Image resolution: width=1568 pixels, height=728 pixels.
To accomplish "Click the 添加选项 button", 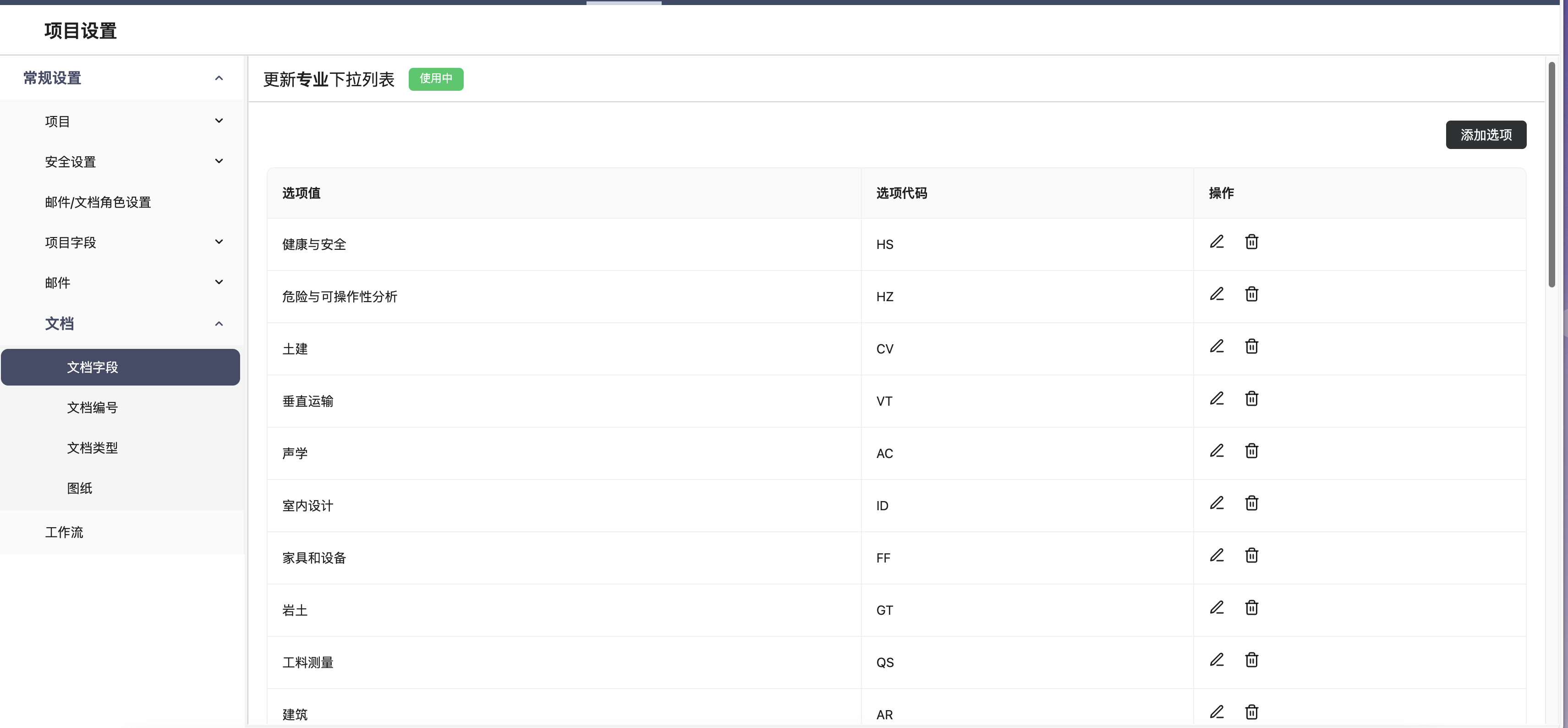I will [x=1485, y=135].
